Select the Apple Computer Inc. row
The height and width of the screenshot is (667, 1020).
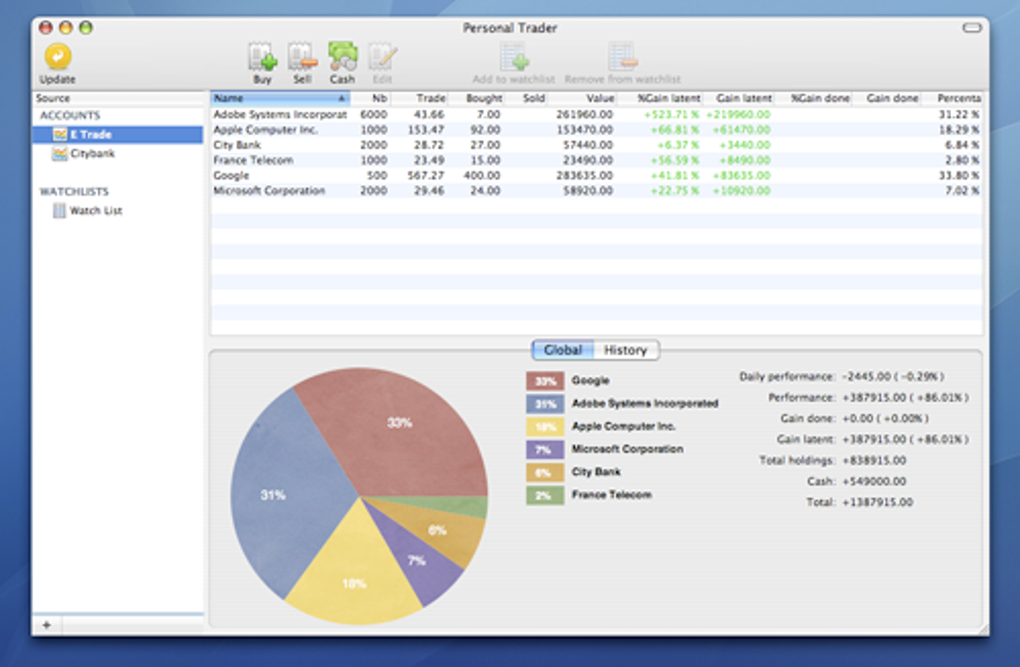596,130
